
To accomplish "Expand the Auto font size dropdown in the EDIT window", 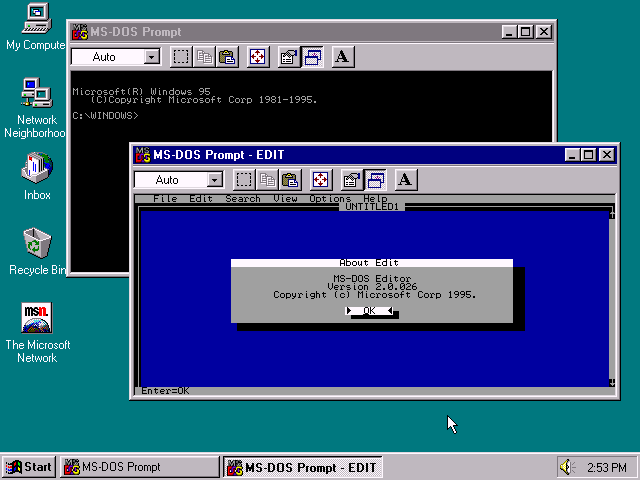I will (215, 180).
